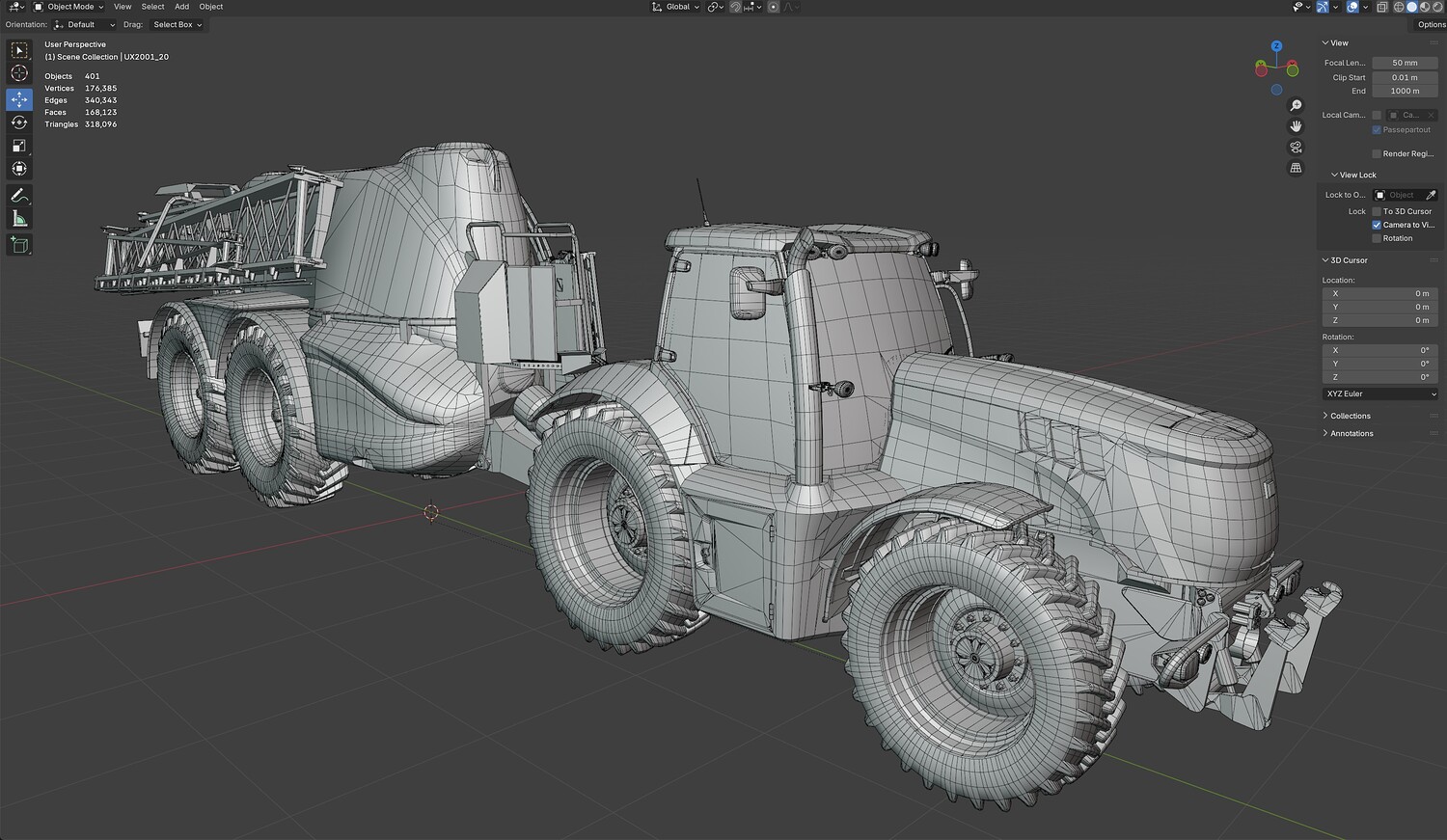The height and width of the screenshot is (840, 1447).
Task: Open the Select menu
Action: [152, 7]
